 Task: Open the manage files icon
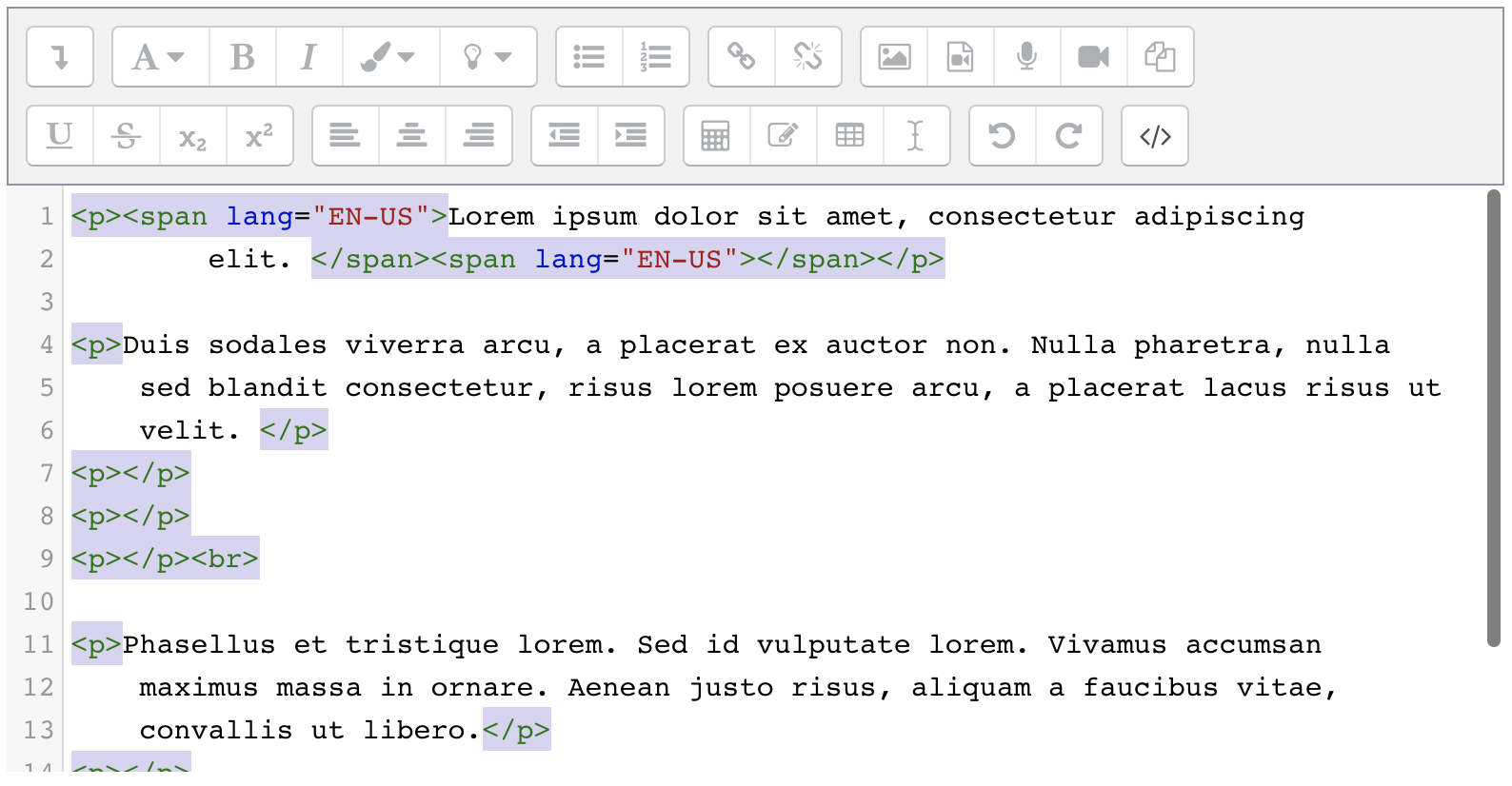(x=1160, y=57)
